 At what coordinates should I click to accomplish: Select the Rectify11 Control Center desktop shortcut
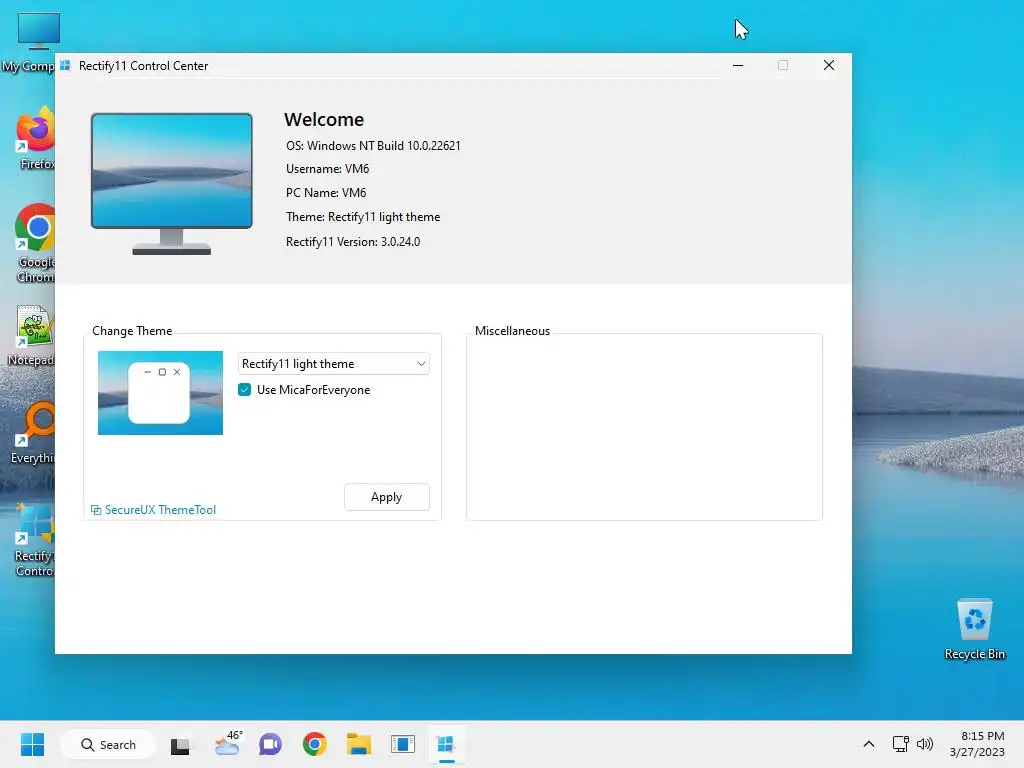pos(35,539)
